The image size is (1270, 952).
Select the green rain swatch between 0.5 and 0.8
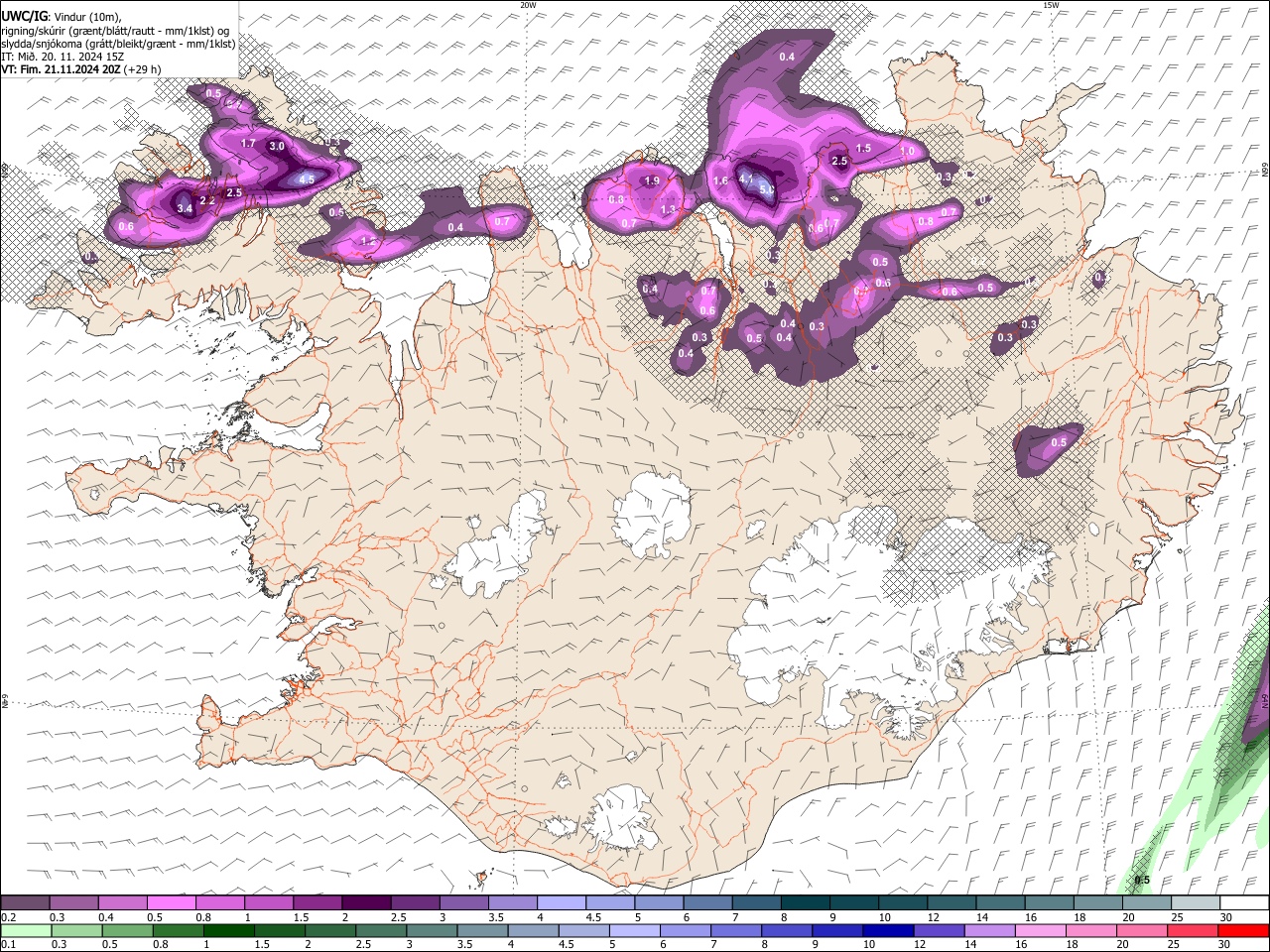point(129,930)
